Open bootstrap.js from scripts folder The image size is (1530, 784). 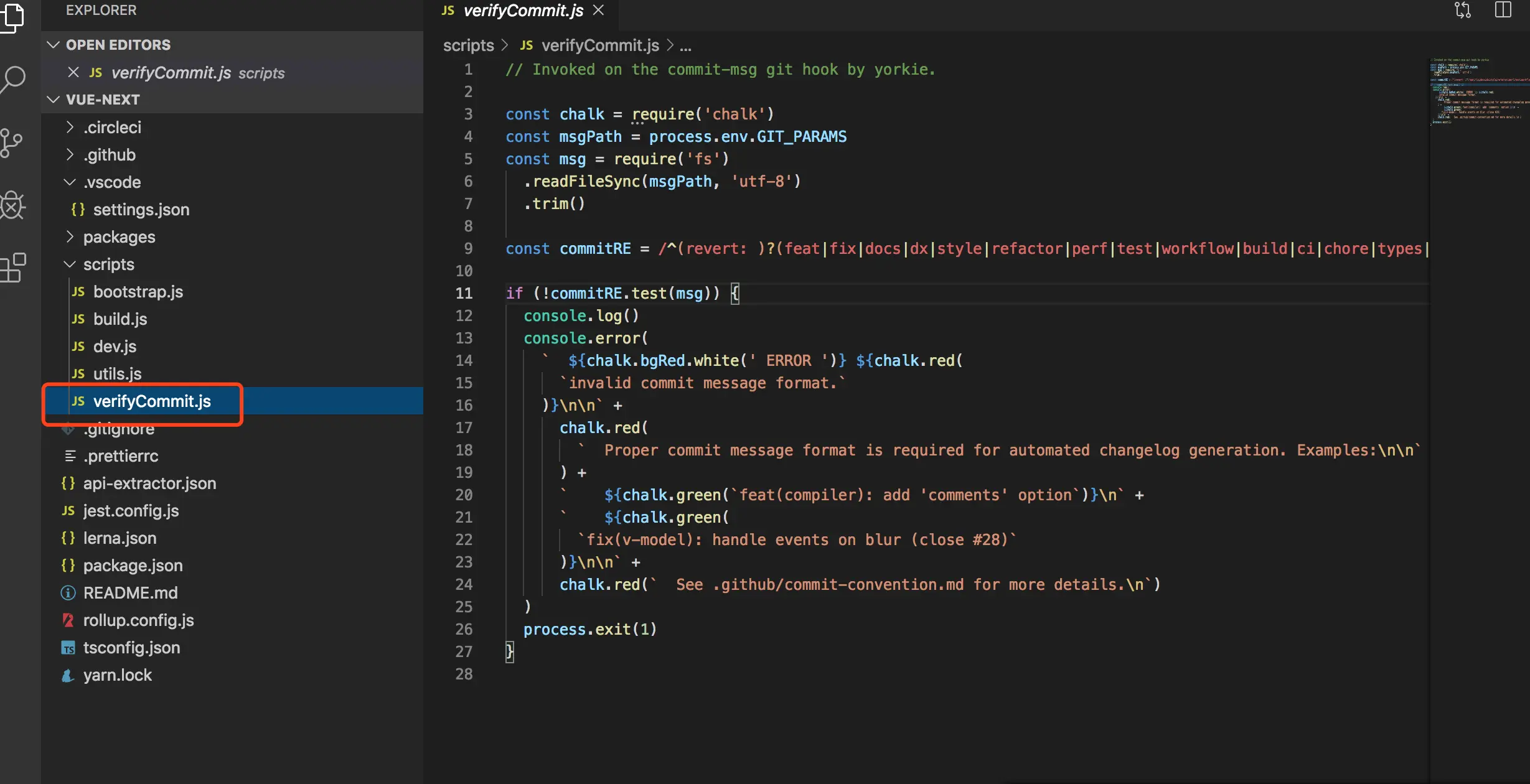click(x=138, y=292)
